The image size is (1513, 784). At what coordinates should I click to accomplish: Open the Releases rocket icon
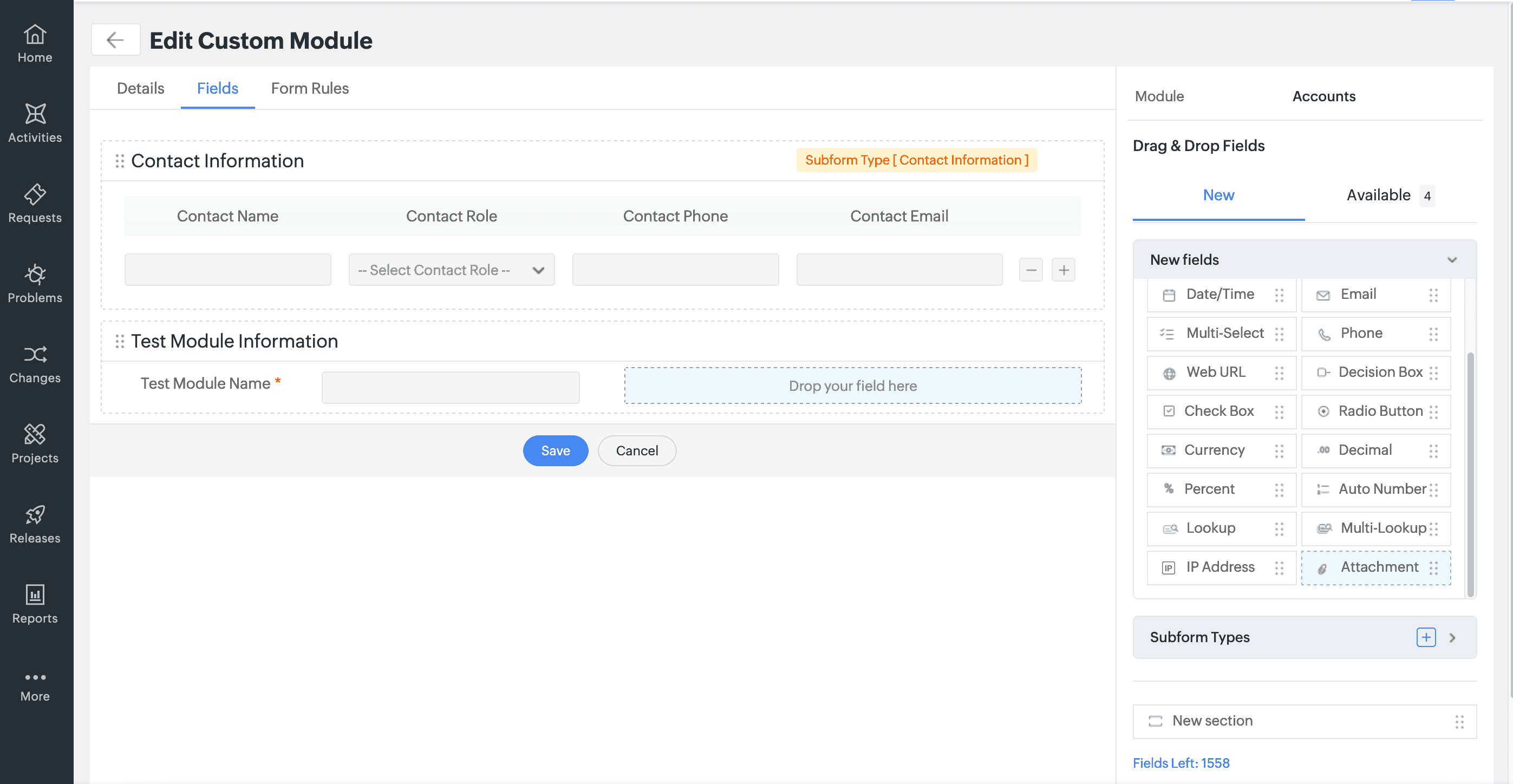(x=35, y=514)
